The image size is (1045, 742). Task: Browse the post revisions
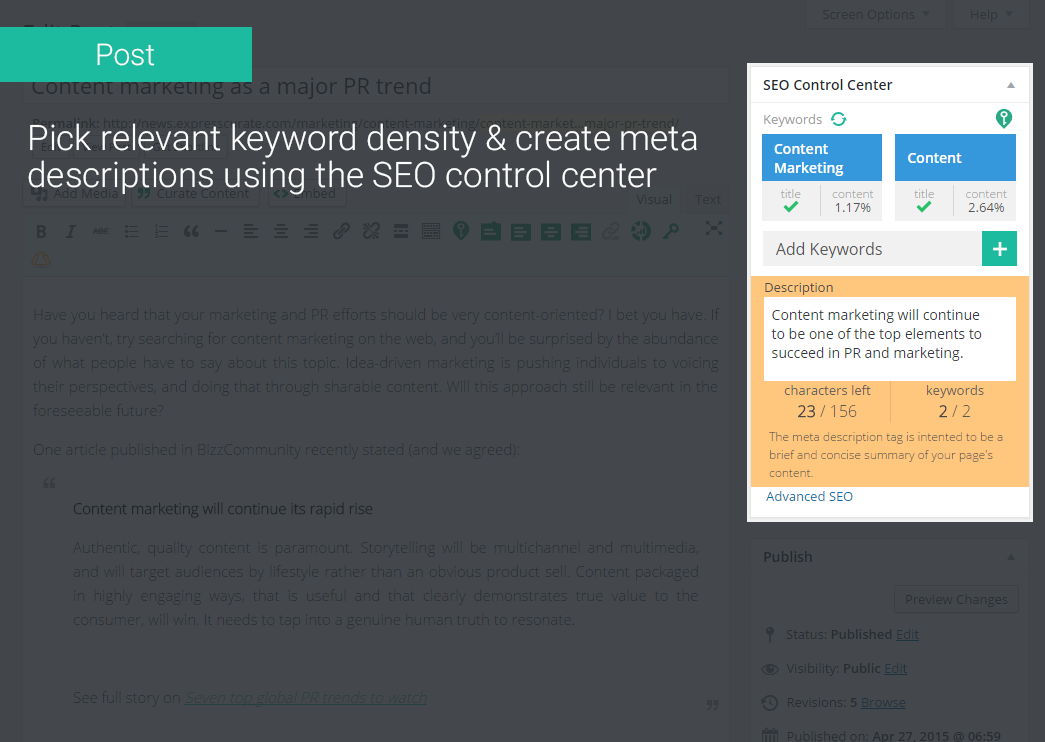click(883, 702)
